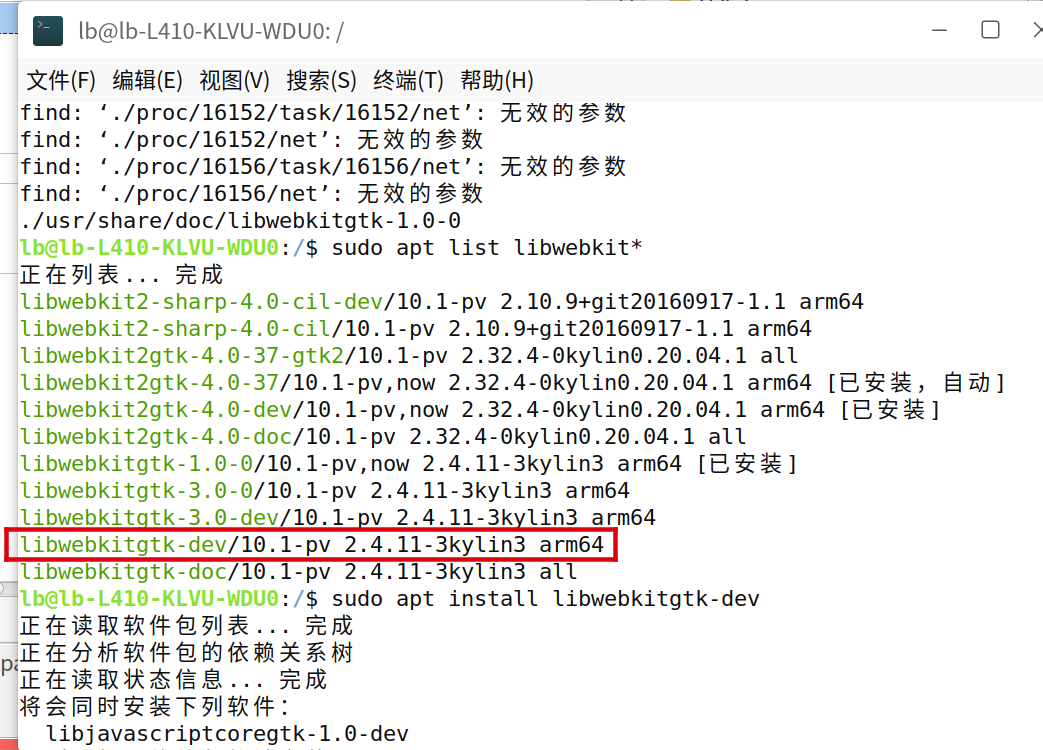Click the libwebkit2gtk-4.0-37/10.1-pv,now line

512,382
